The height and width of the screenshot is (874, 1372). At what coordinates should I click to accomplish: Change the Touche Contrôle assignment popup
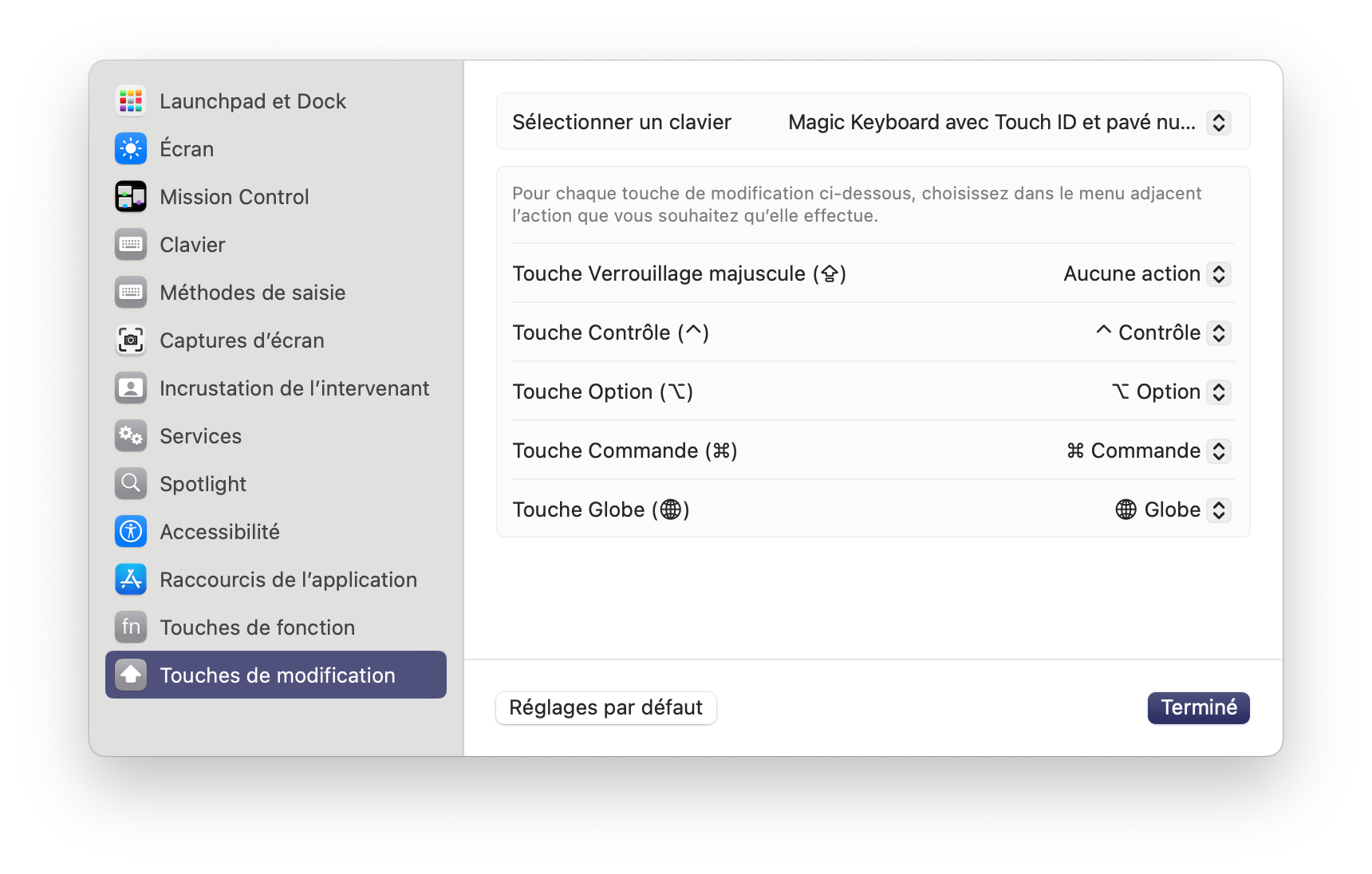point(1163,333)
